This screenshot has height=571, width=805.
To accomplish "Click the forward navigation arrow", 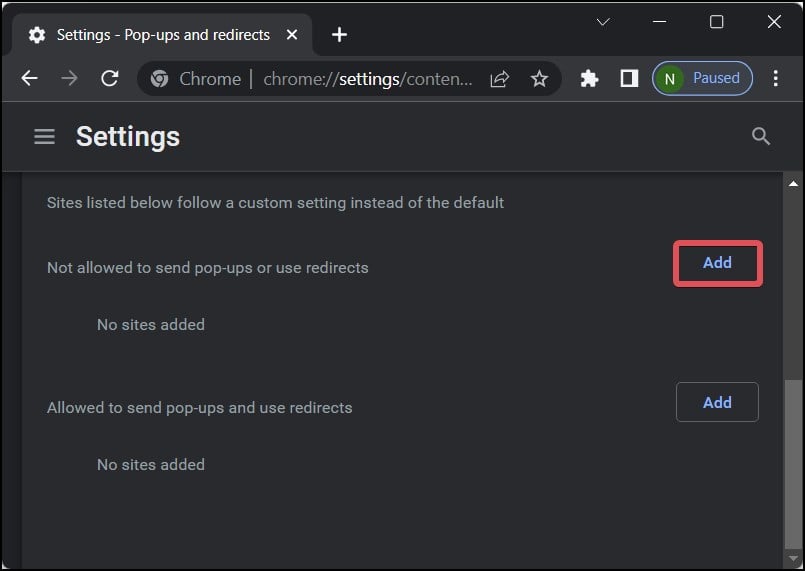I will (x=69, y=79).
